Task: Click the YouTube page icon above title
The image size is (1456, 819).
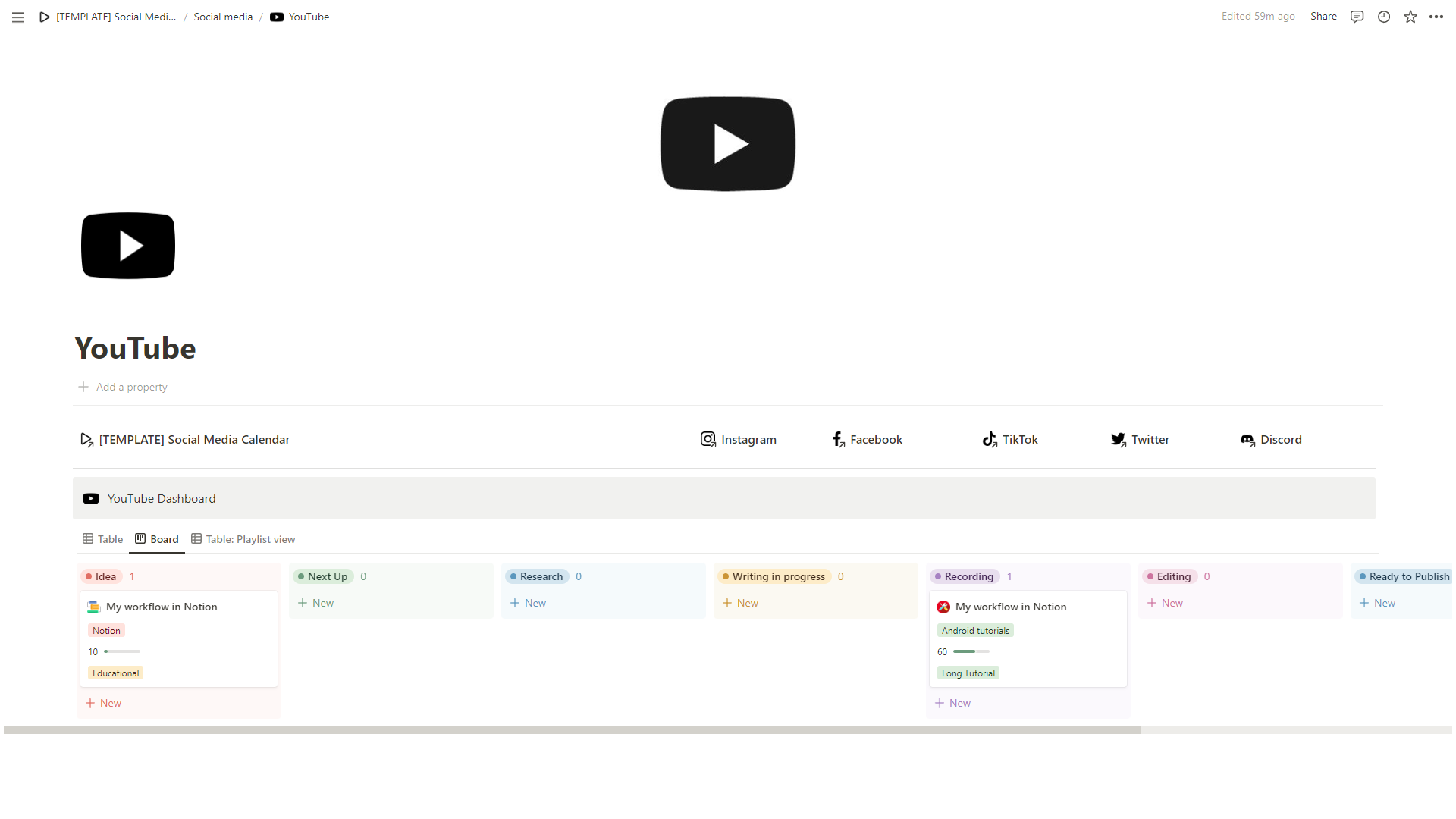Action: (x=128, y=246)
